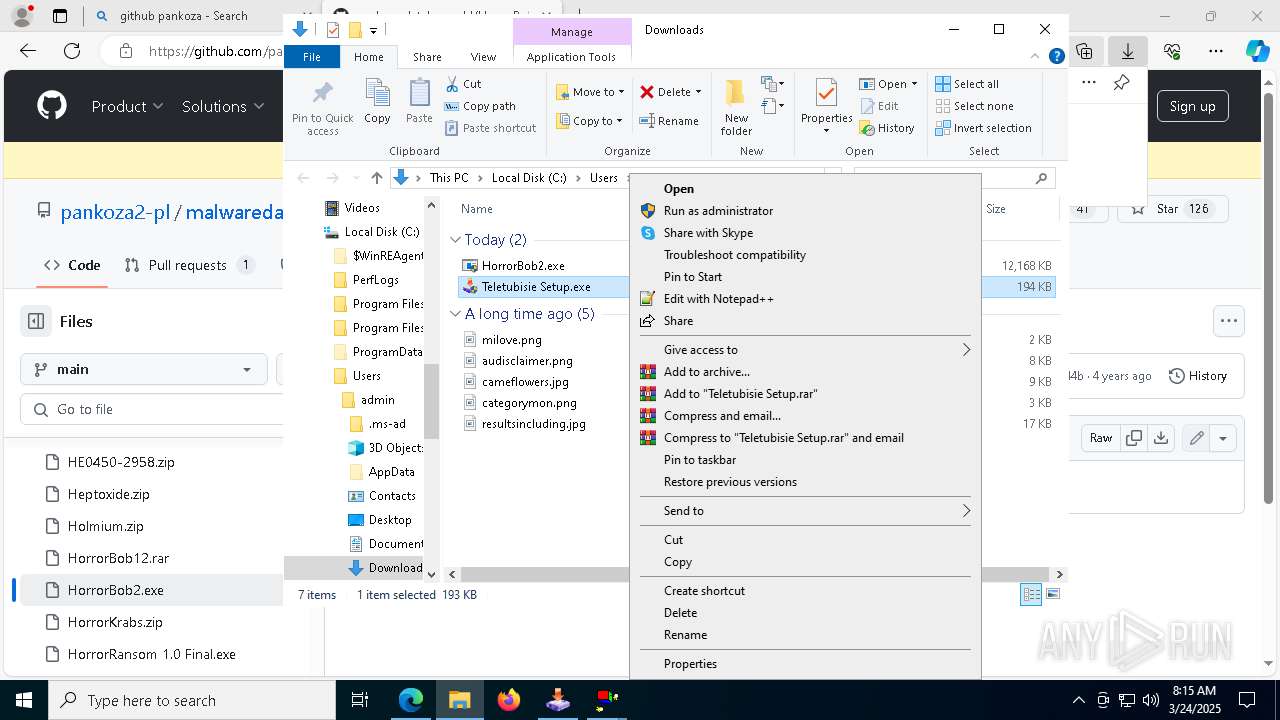
Task: Collapse the Today (2) group
Action: pos(455,240)
